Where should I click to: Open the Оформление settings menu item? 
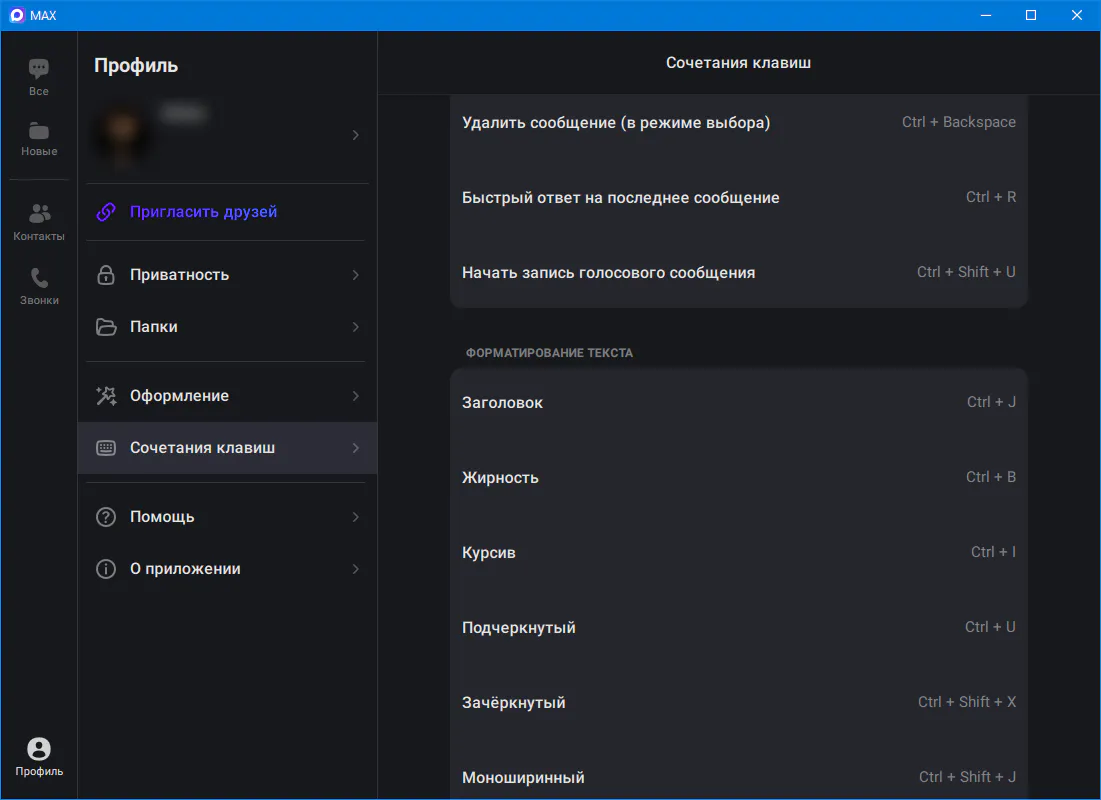click(x=180, y=396)
